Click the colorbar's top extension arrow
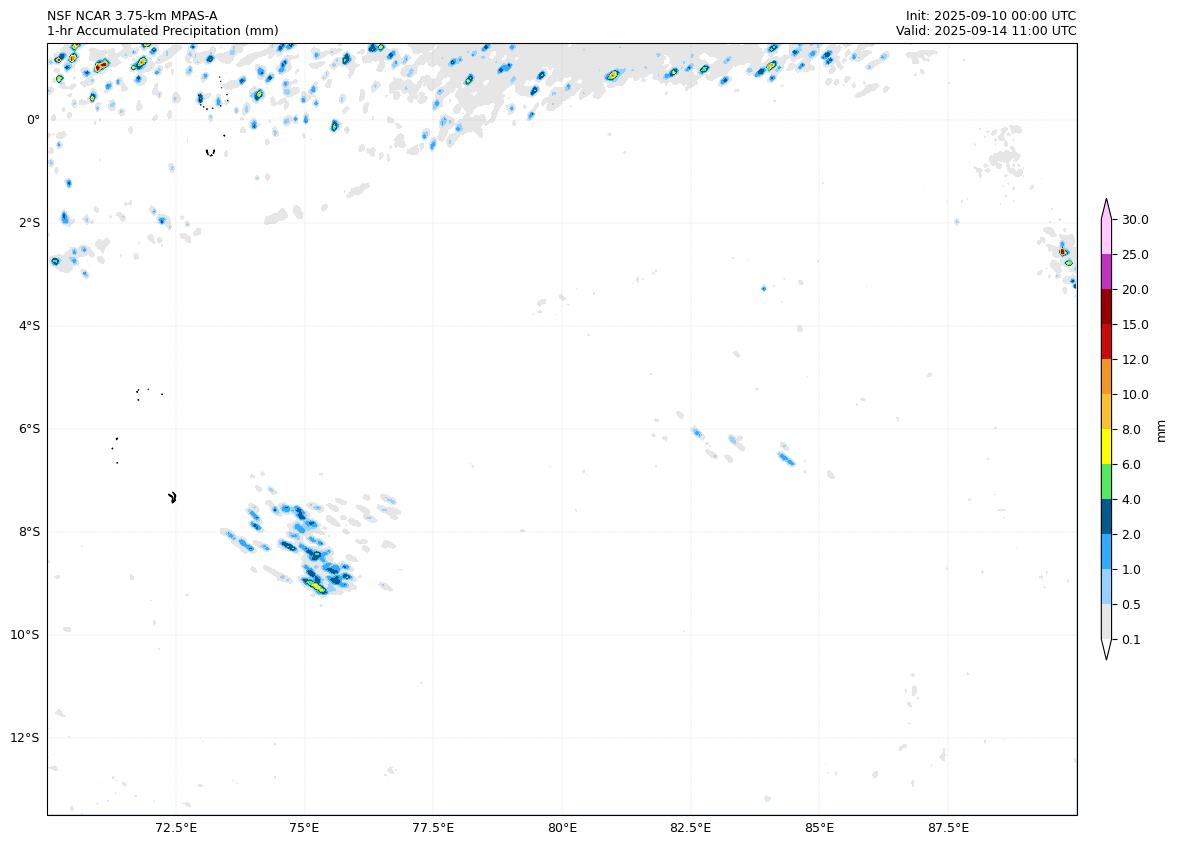The width and height of the screenshot is (1177, 845). click(1106, 208)
